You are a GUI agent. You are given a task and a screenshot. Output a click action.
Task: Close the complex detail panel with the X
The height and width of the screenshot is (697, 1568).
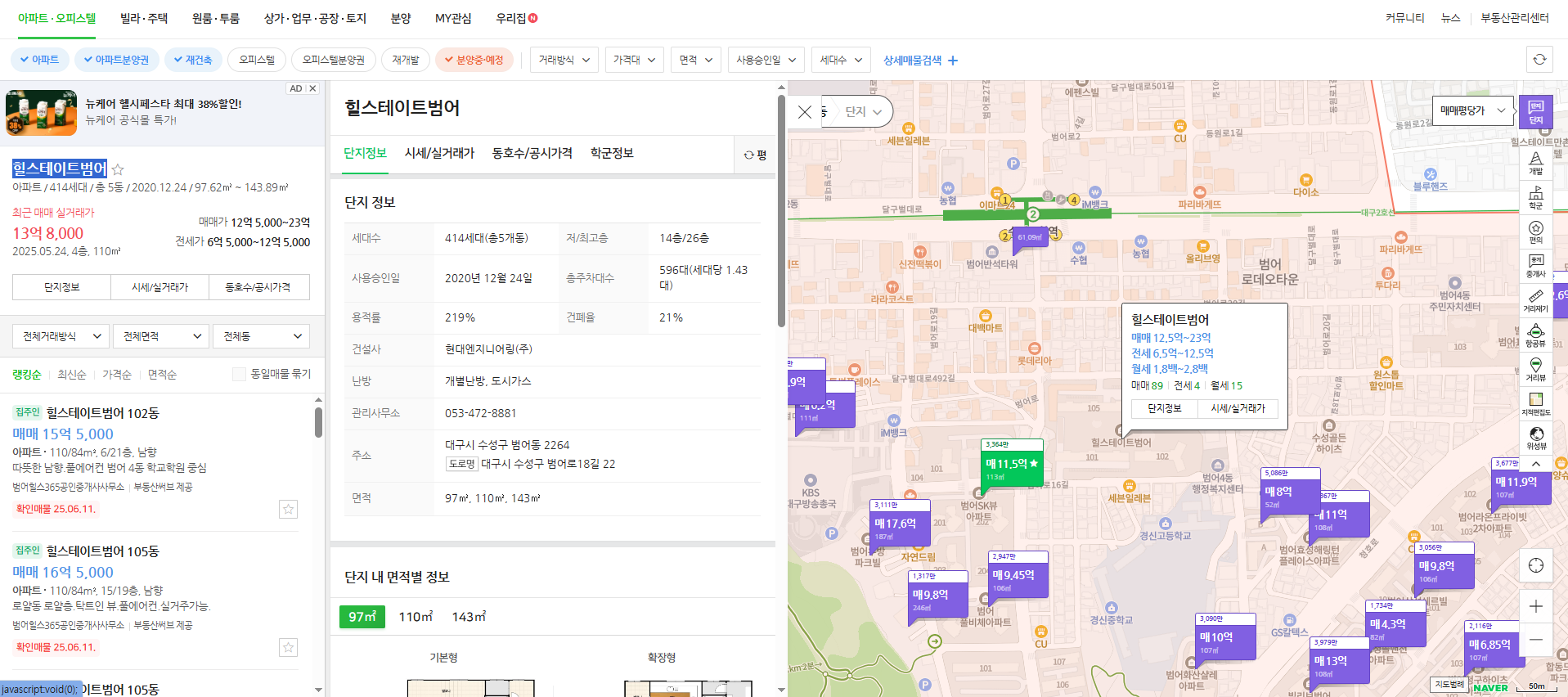[805, 112]
